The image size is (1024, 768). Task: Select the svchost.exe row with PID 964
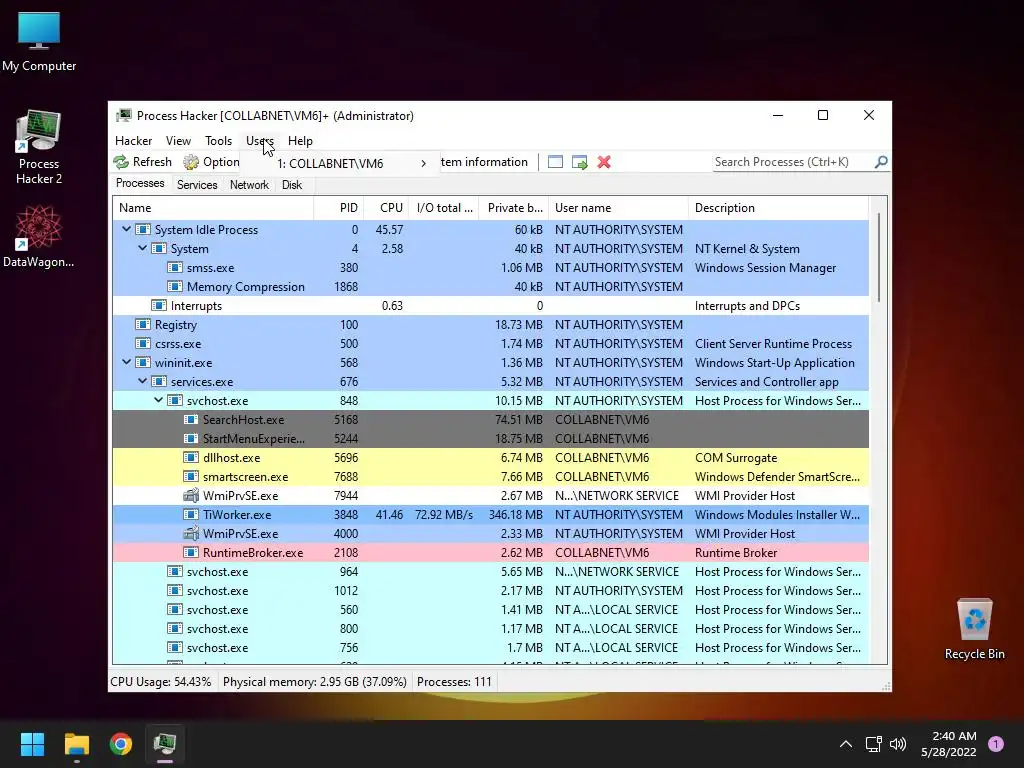[490, 571]
